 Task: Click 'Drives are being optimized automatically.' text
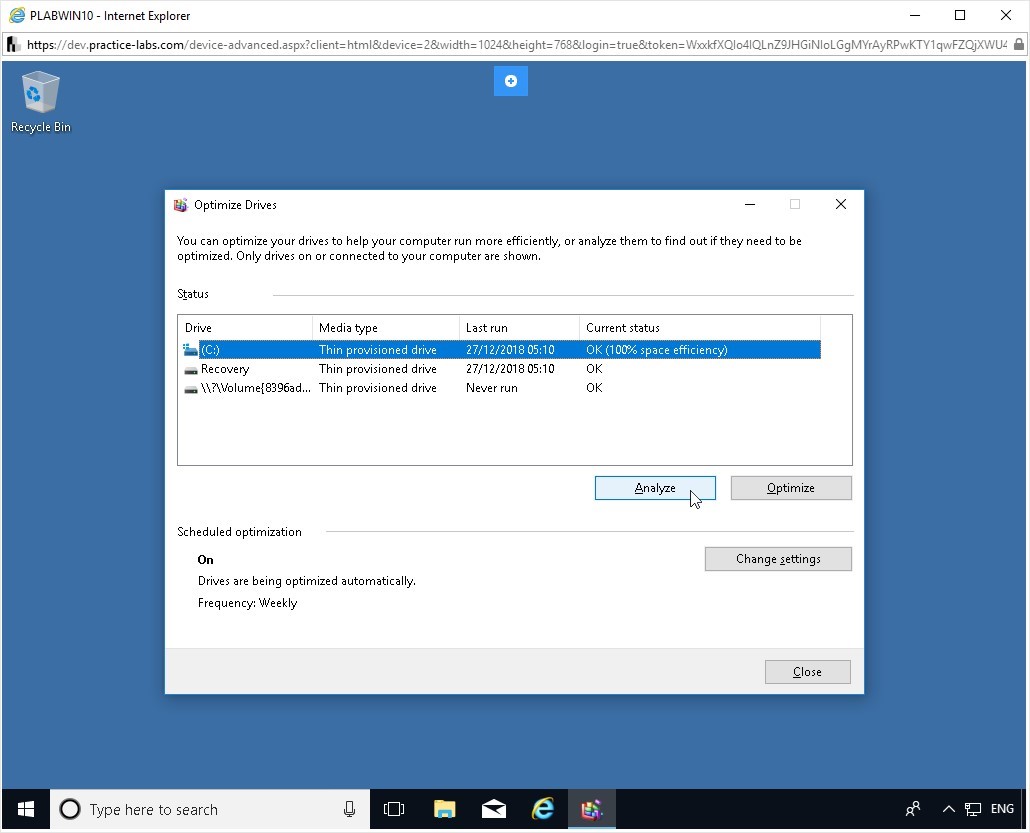tap(307, 581)
